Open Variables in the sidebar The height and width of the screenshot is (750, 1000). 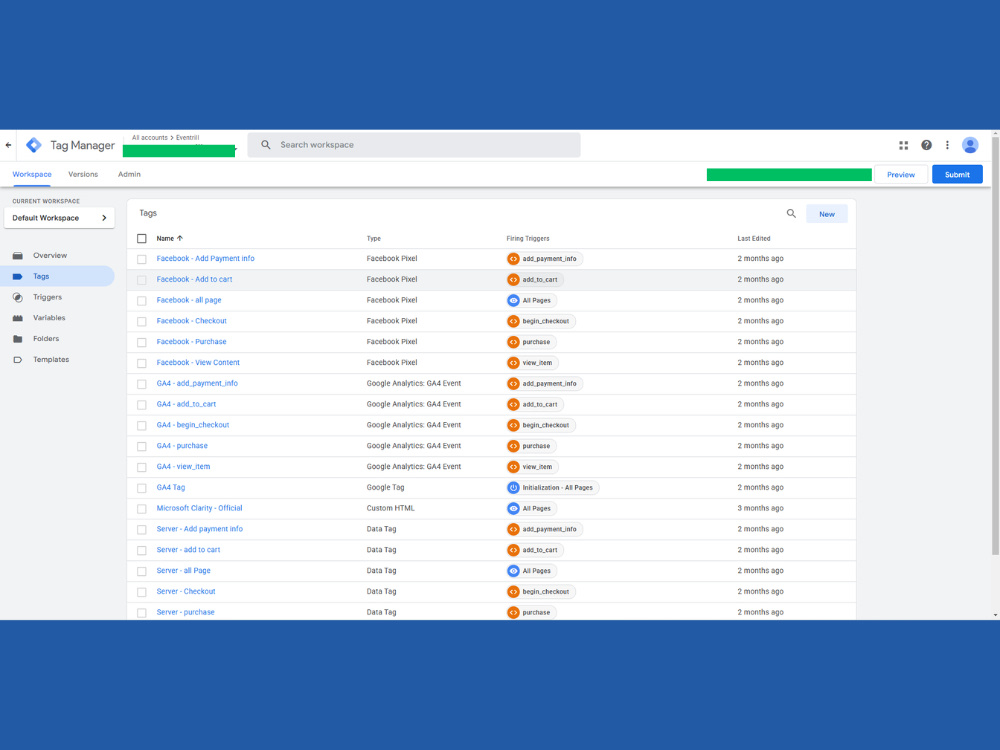click(x=49, y=318)
